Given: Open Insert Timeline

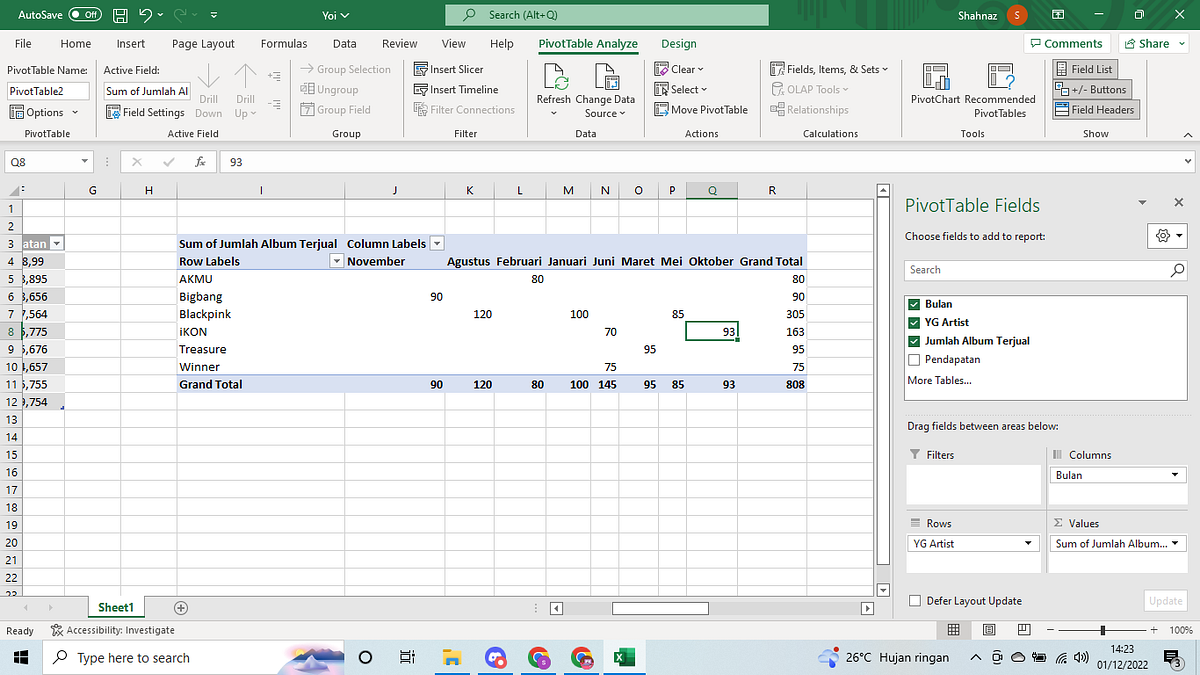Looking at the screenshot, I should tap(460, 89).
